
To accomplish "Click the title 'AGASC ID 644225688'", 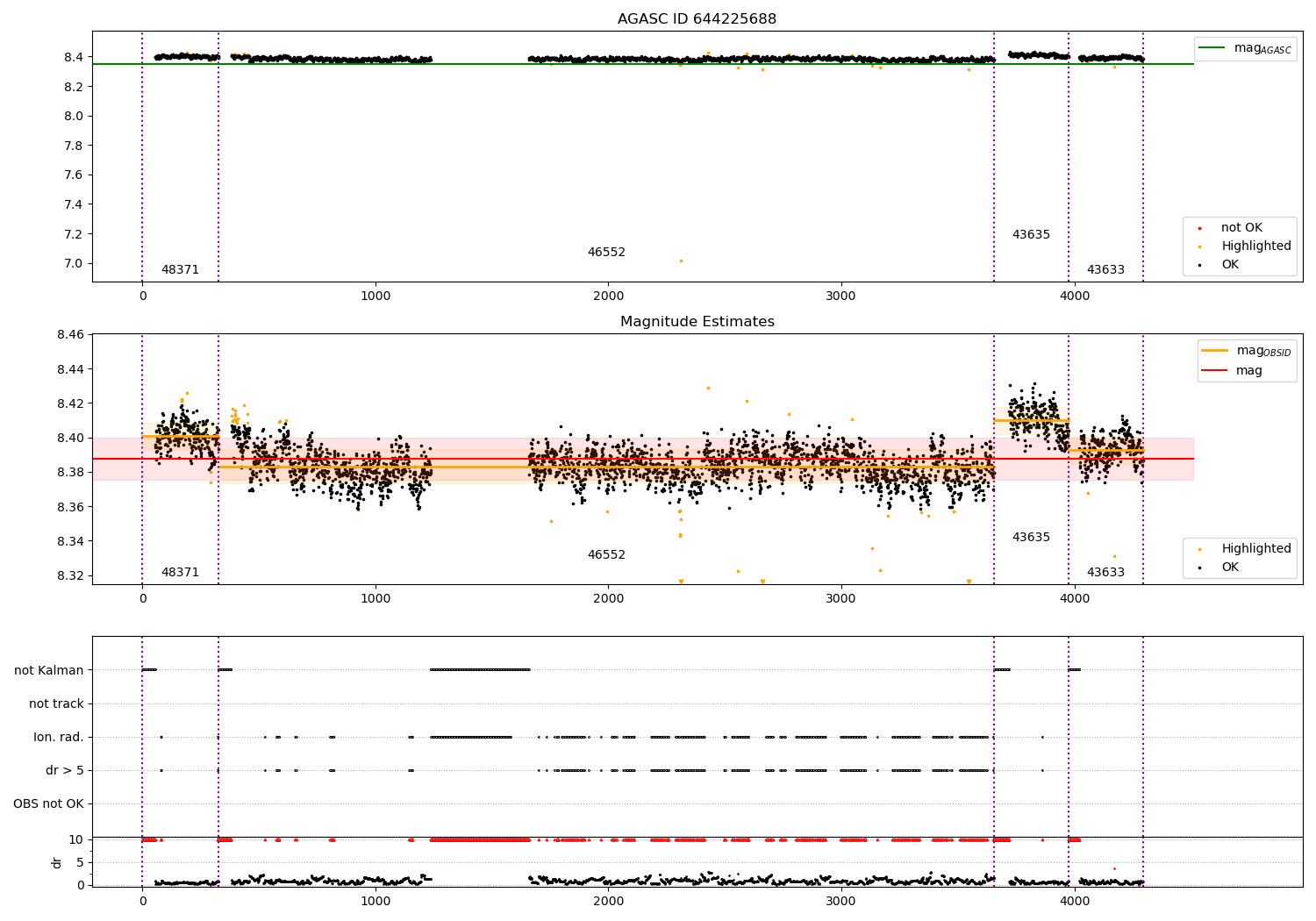I will 697,19.
